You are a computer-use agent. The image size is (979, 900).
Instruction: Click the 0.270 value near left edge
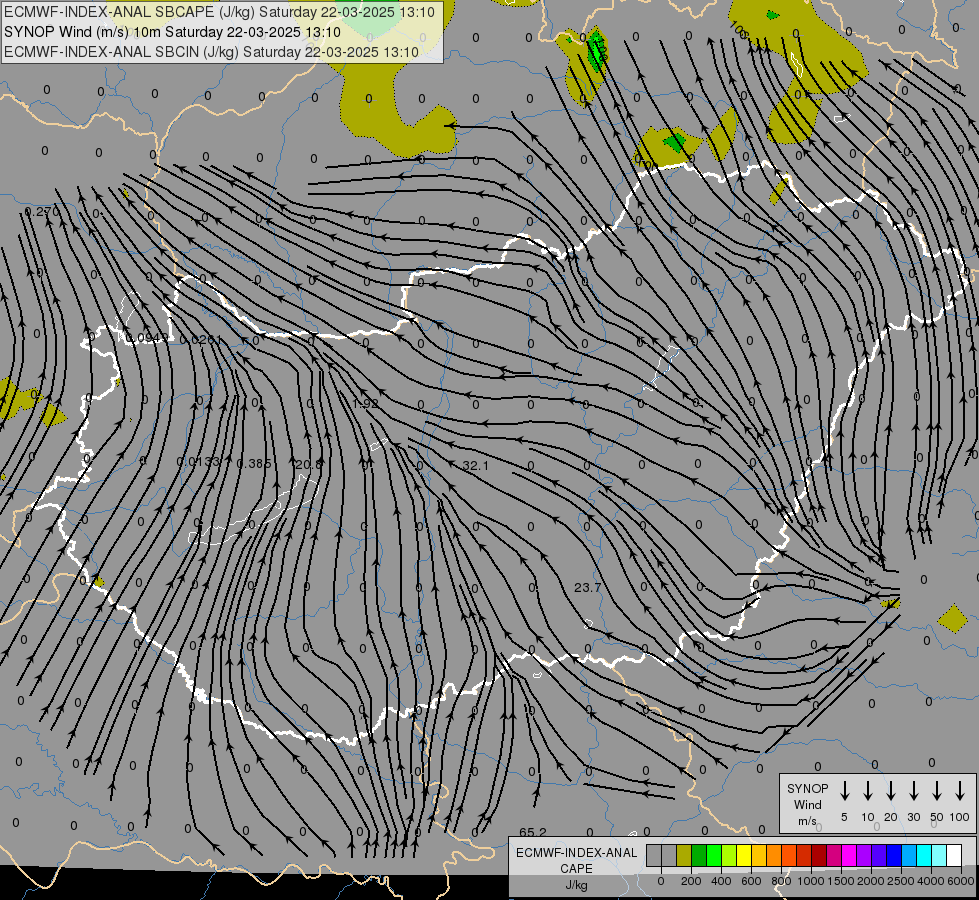tap(42, 212)
